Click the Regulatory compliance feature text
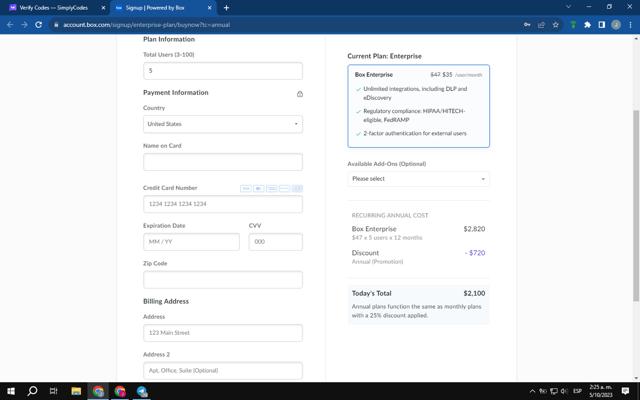 pos(414,116)
